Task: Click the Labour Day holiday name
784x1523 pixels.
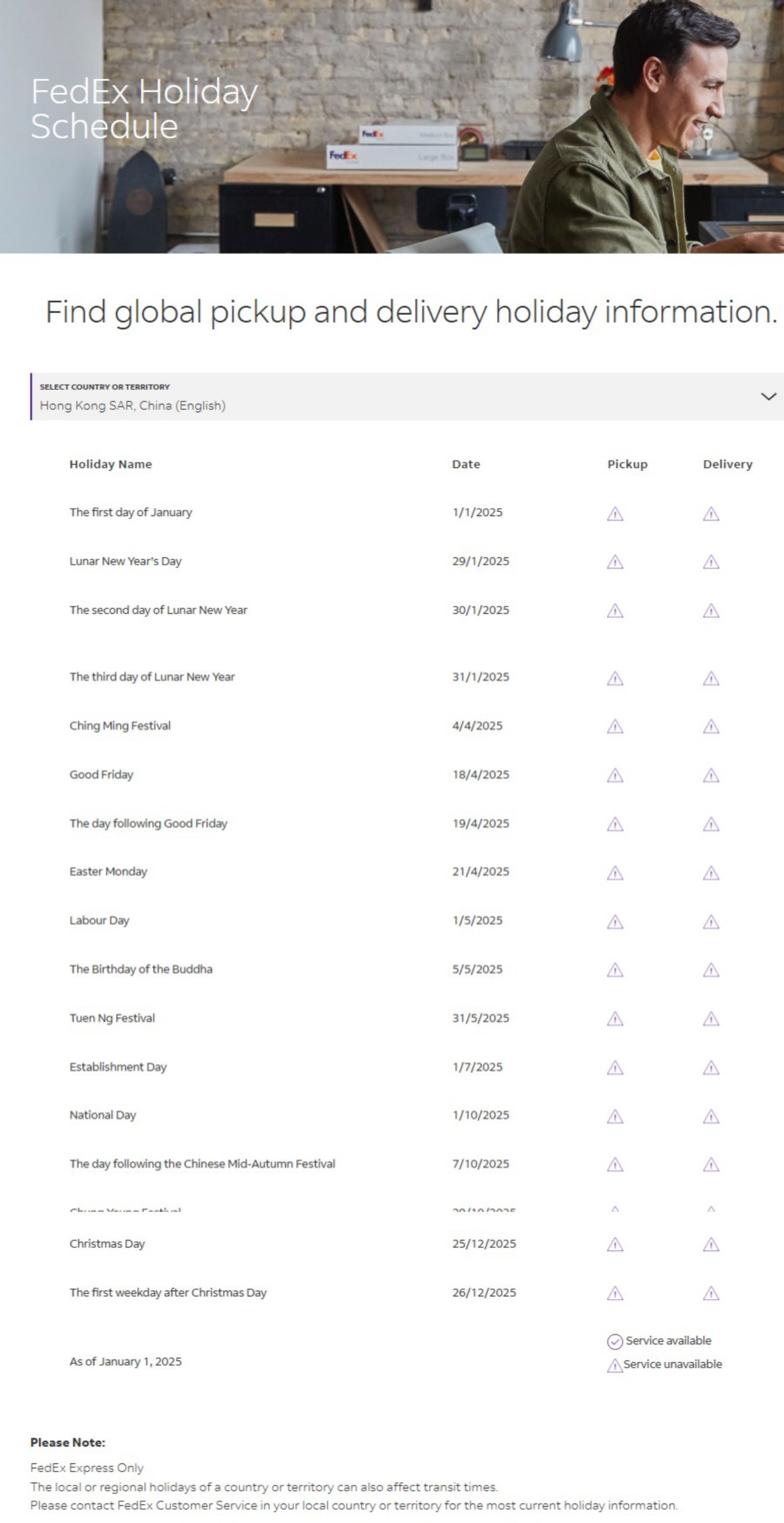Action: click(99, 920)
